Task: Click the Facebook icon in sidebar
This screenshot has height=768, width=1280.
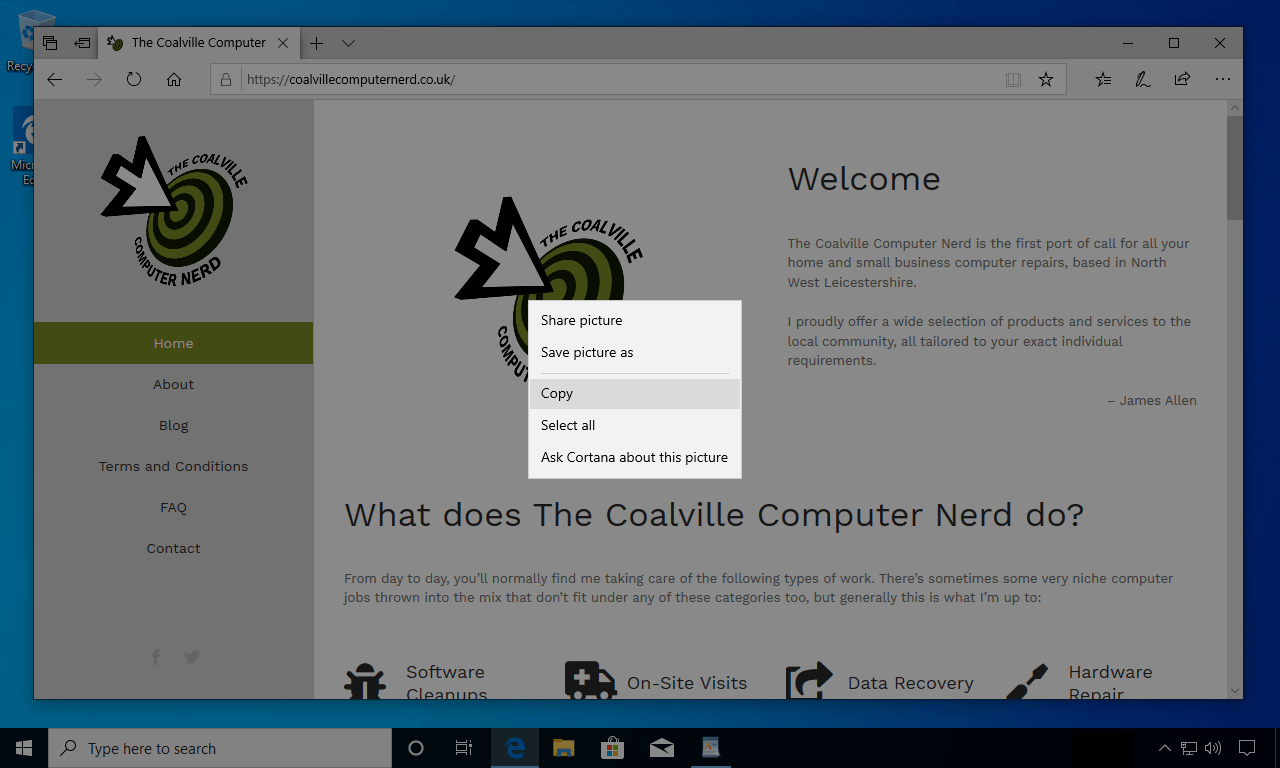Action: 156,657
